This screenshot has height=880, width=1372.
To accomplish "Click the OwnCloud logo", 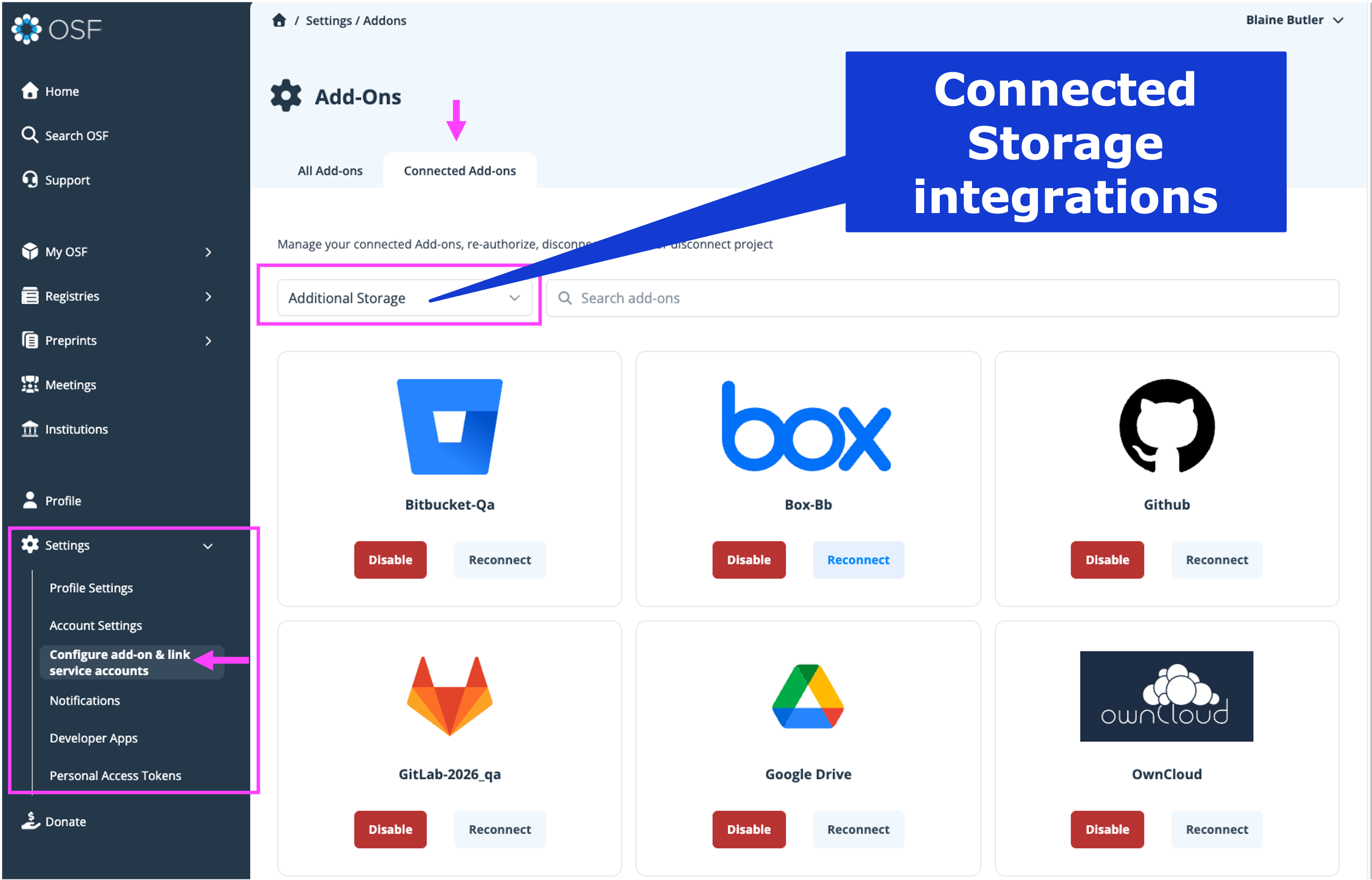I will pos(1166,696).
